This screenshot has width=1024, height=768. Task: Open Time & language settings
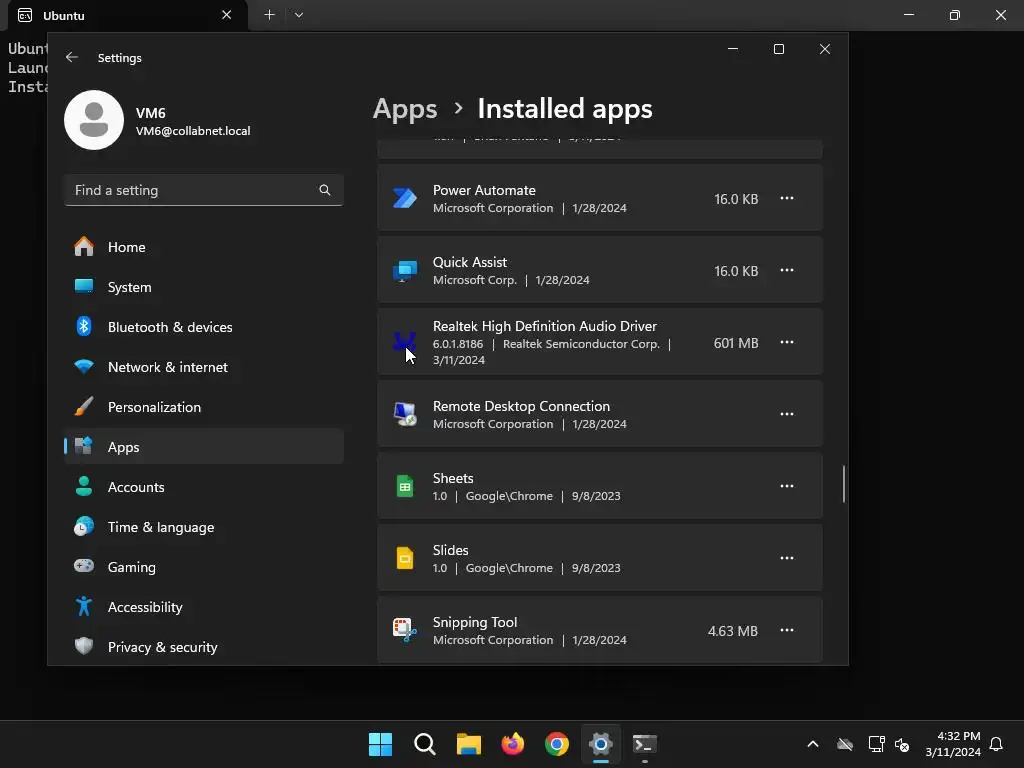click(204, 526)
